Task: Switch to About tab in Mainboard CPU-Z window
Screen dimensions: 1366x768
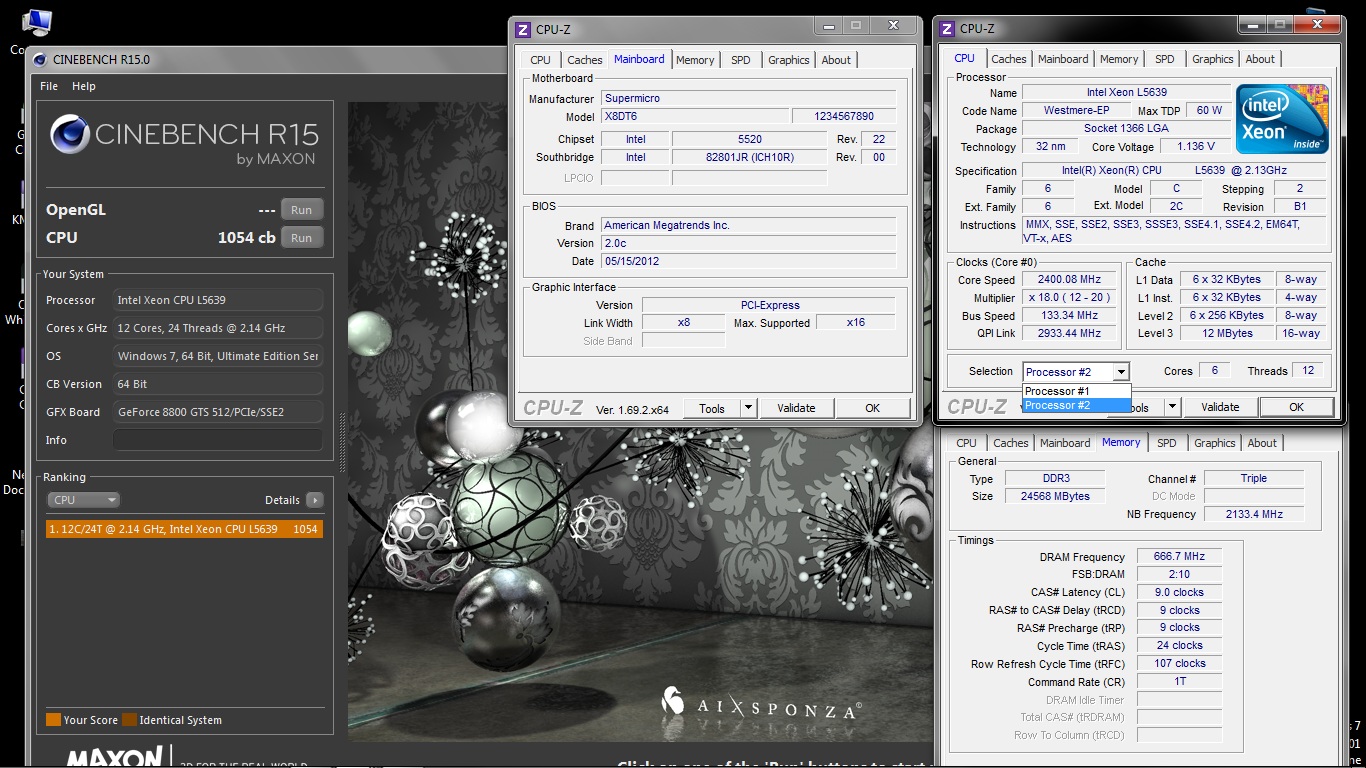Action: tap(836, 60)
